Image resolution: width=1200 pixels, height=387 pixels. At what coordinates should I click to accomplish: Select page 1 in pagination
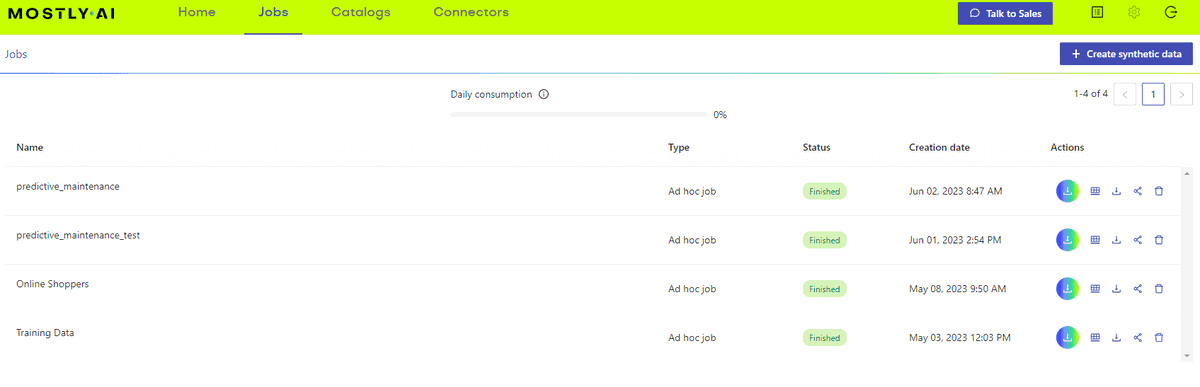[x=1153, y=95]
